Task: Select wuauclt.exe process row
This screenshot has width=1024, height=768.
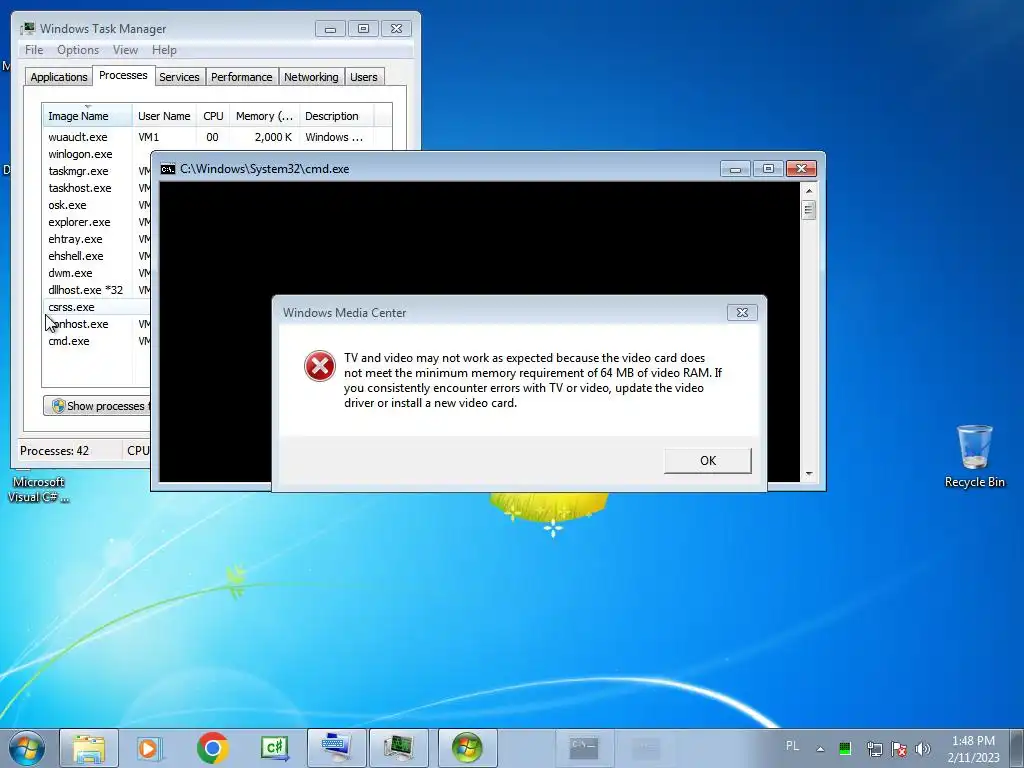Action: [217, 137]
